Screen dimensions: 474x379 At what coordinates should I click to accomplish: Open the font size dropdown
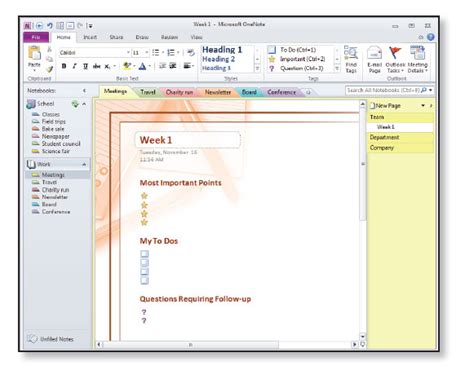coord(146,53)
